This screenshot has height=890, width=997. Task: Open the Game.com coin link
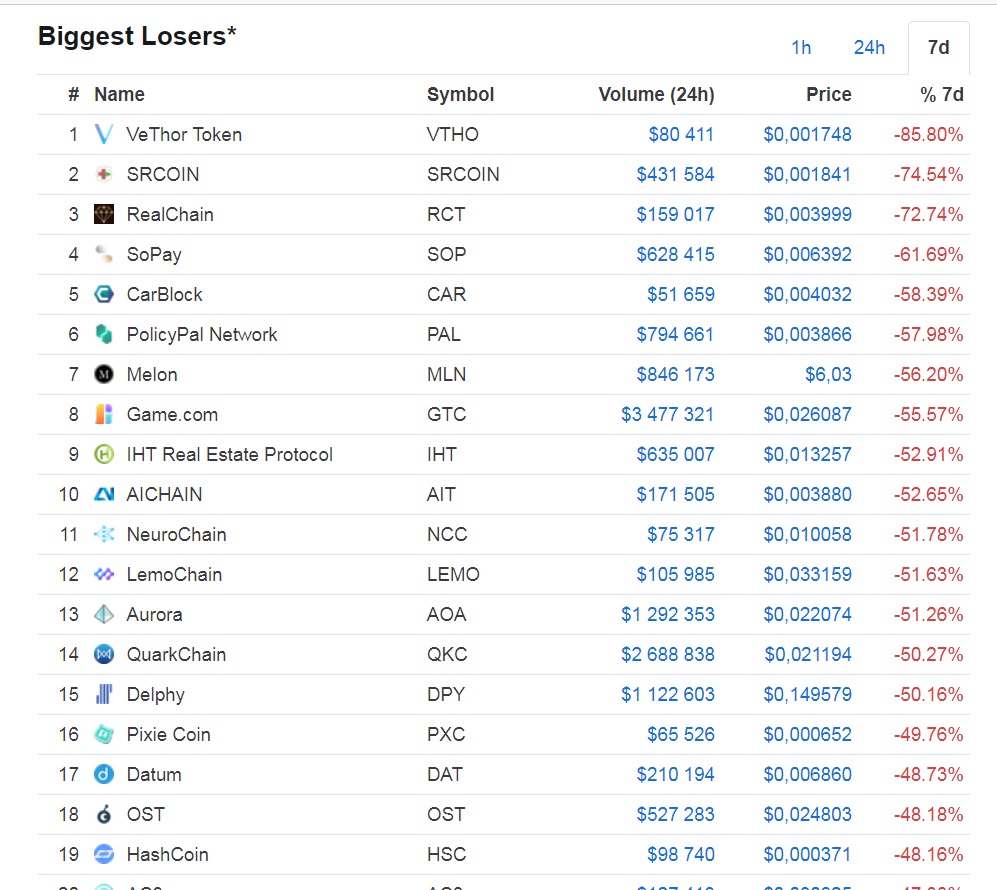[172, 414]
